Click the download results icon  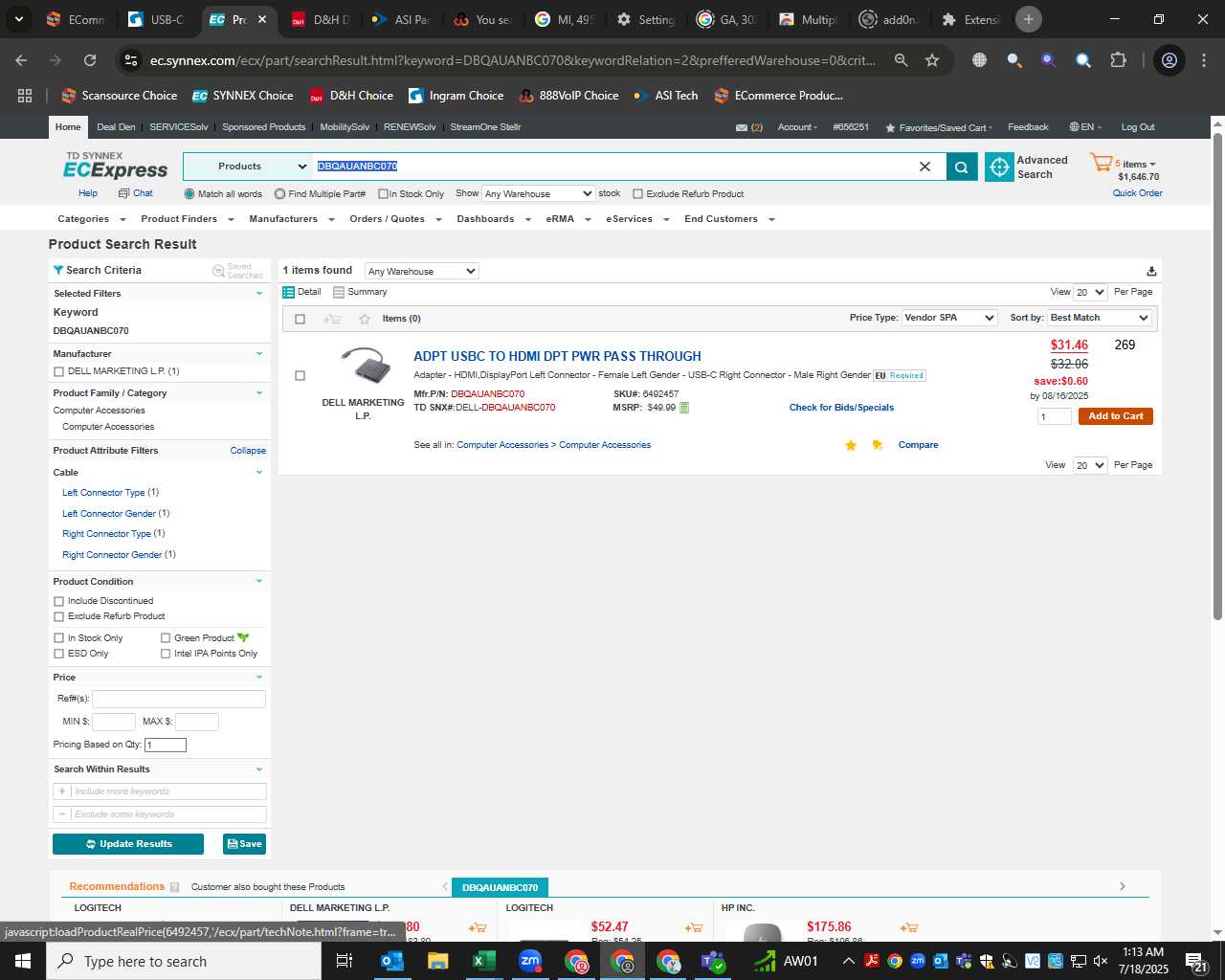click(1151, 271)
